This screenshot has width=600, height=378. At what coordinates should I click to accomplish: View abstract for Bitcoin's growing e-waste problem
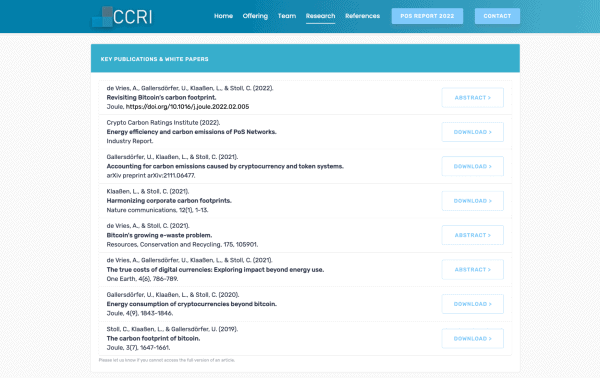pos(473,235)
